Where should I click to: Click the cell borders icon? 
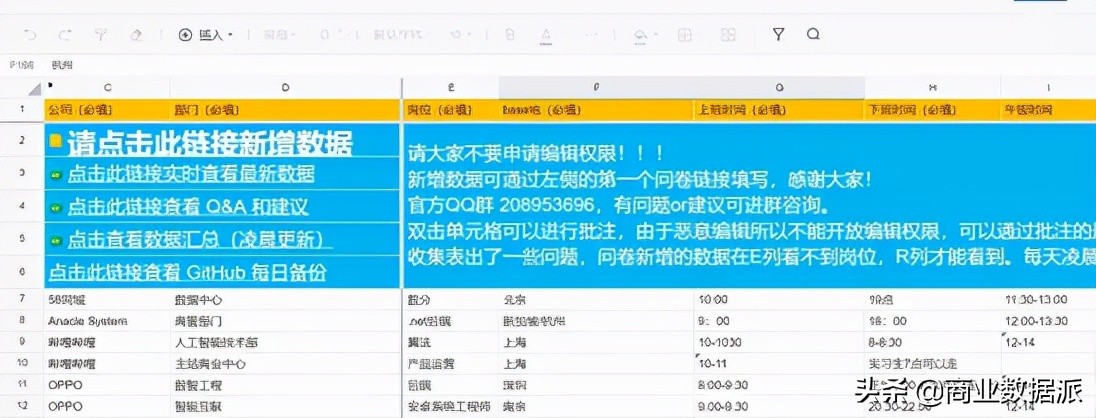tap(686, 35)
